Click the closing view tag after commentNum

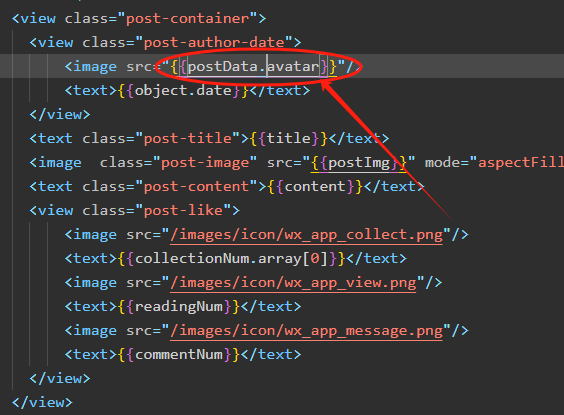[60, 379]
